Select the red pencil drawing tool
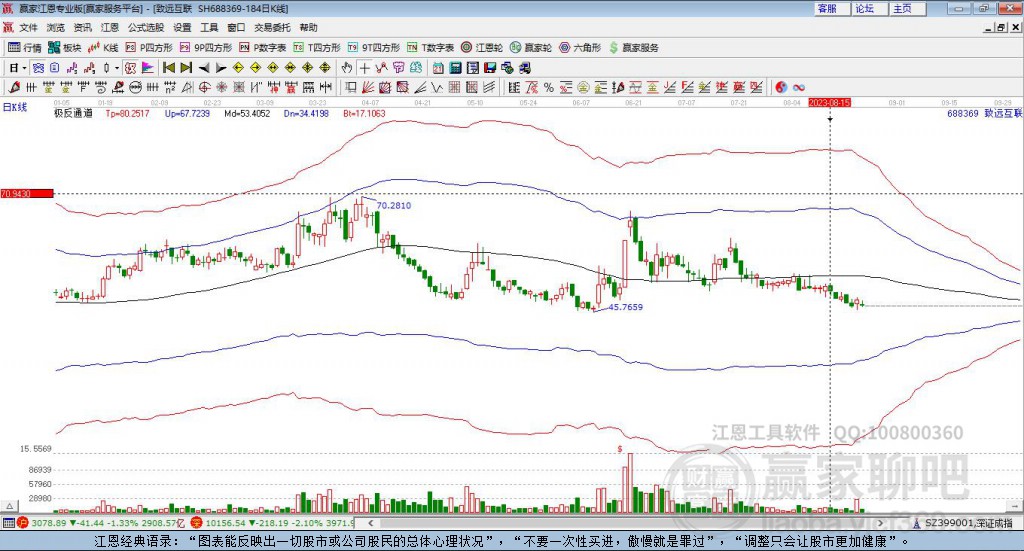1024x551 pixels. click(14, 87)
